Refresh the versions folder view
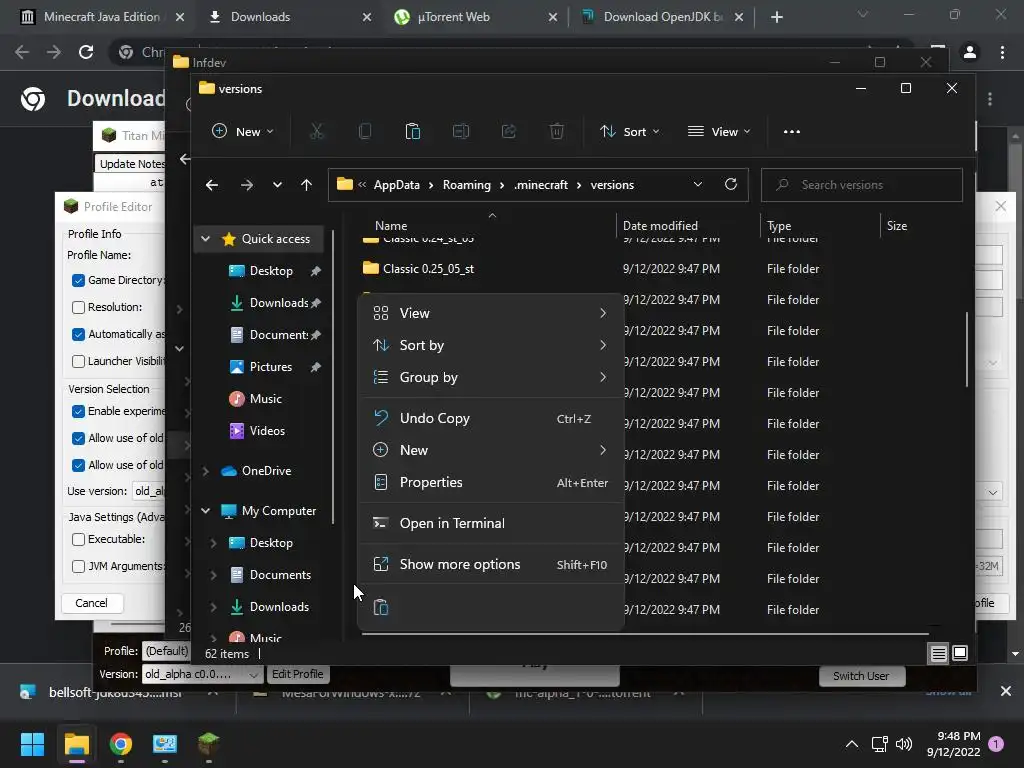This screenshot has width=1024, height=768. pos(731,184)
